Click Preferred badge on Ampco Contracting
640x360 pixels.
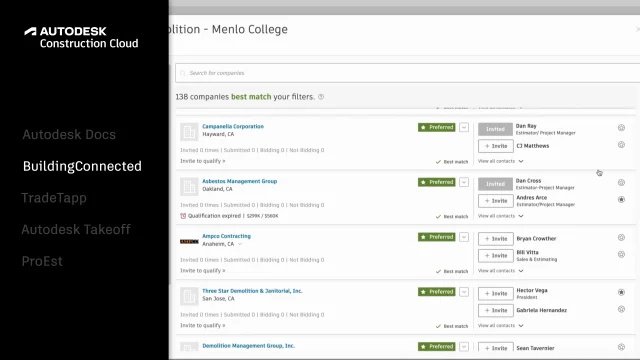tap(436, 237)
